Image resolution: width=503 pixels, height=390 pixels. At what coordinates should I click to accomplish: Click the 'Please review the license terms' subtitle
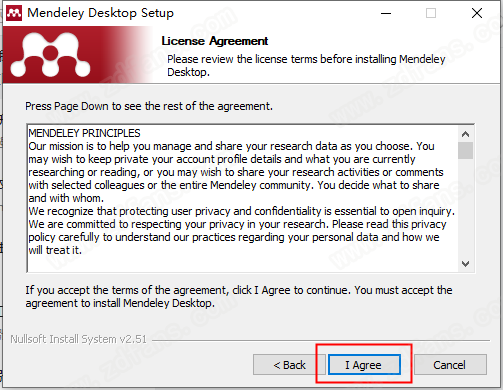pyautogui.click(x=306, y=65)
